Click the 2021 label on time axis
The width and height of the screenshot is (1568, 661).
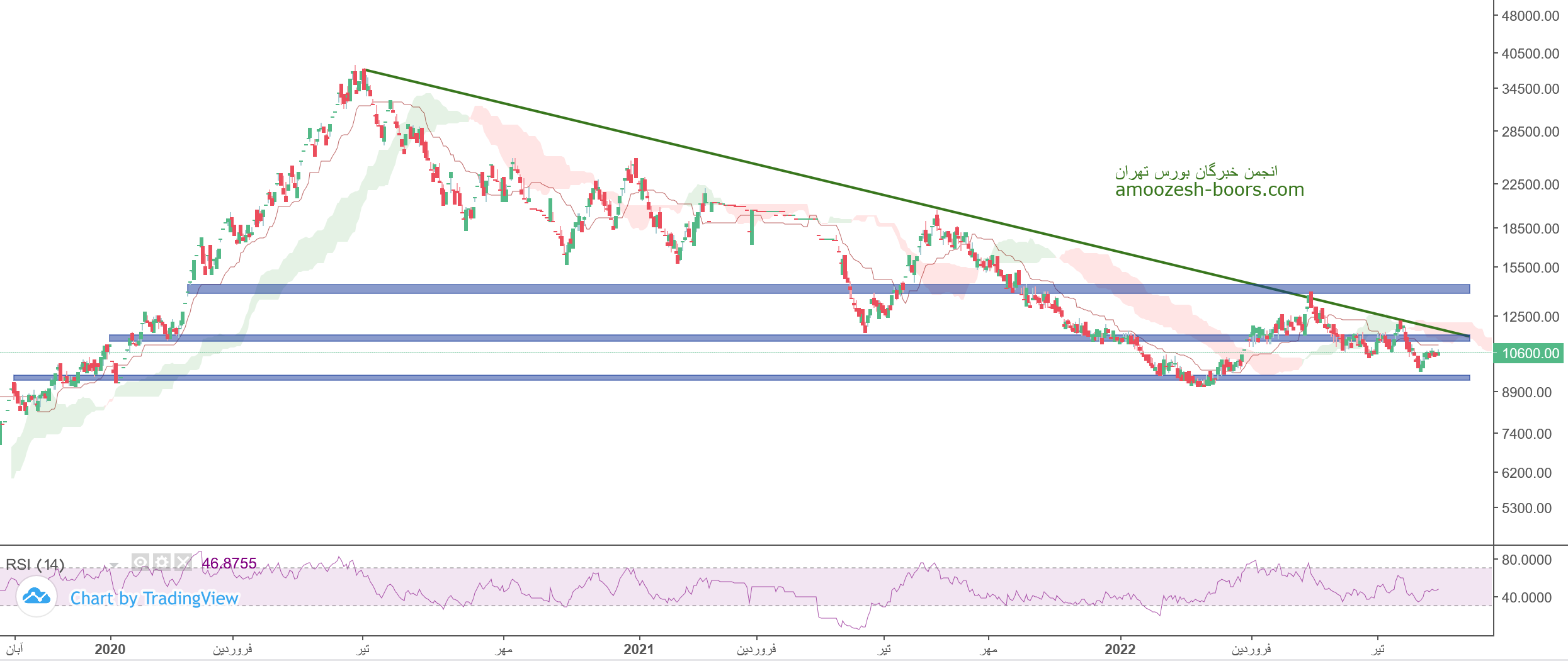tap(639, 649)
